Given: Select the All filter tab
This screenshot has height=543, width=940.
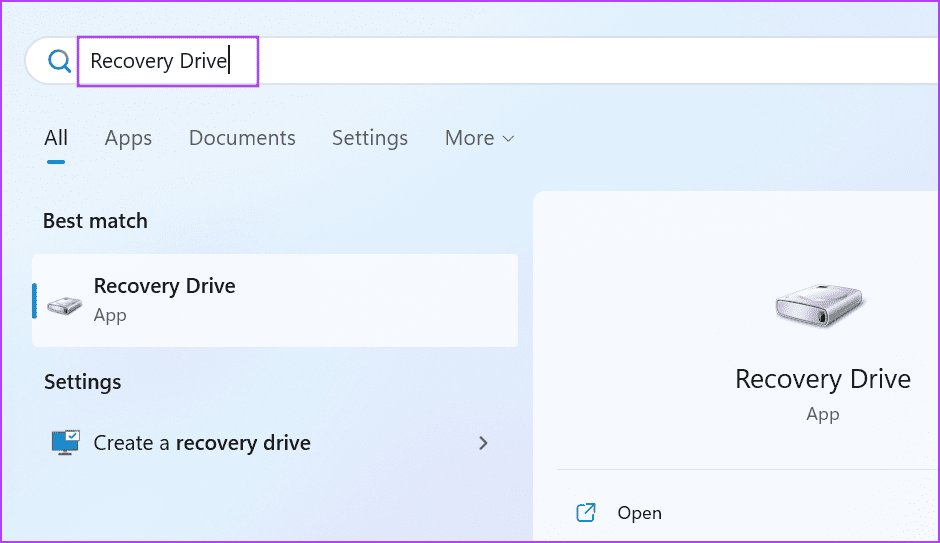Looking at the screenshot, I should tap(56, 138).
